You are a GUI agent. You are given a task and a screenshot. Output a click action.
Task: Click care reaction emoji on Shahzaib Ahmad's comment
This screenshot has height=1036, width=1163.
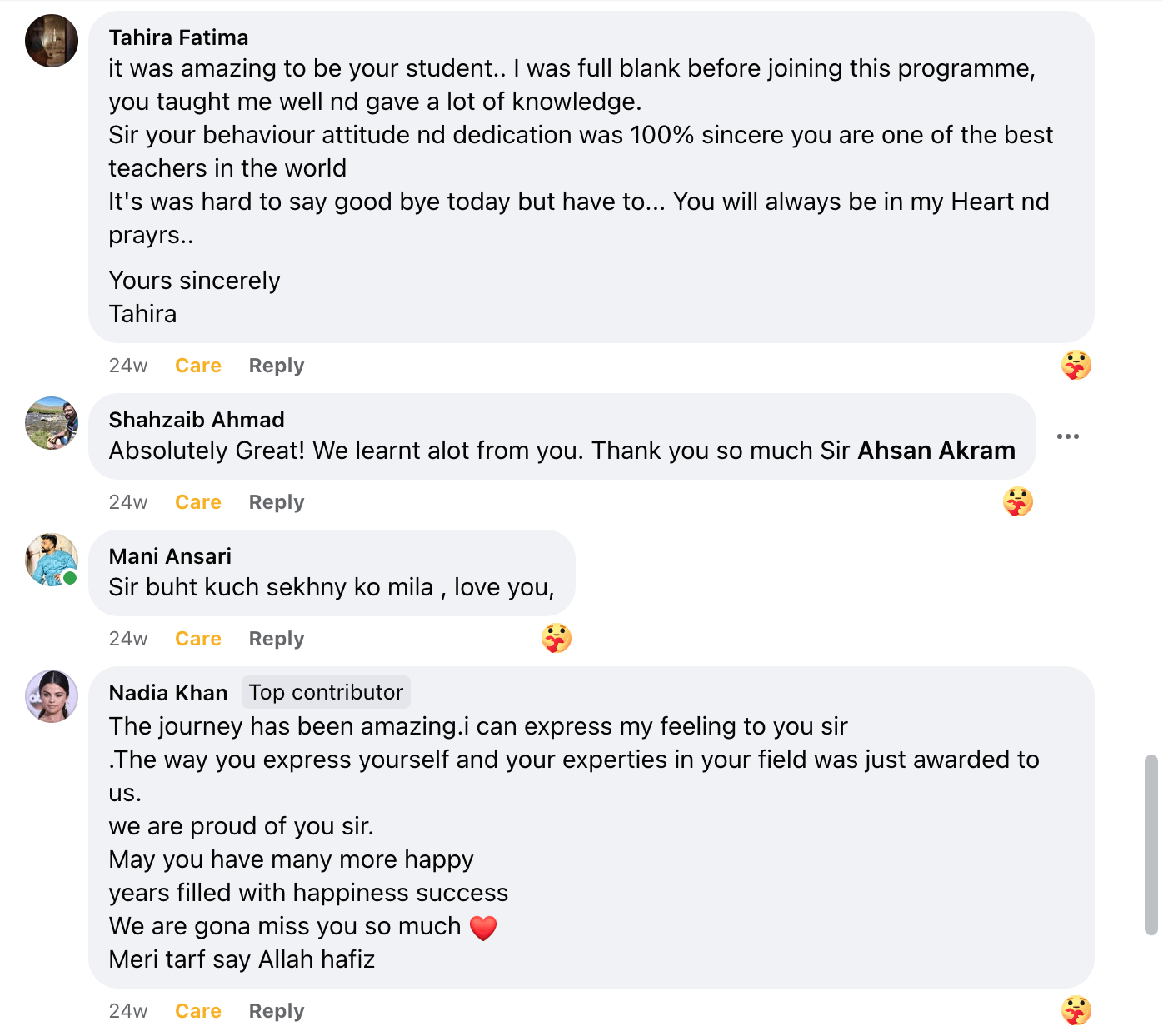pos(1017,501)
